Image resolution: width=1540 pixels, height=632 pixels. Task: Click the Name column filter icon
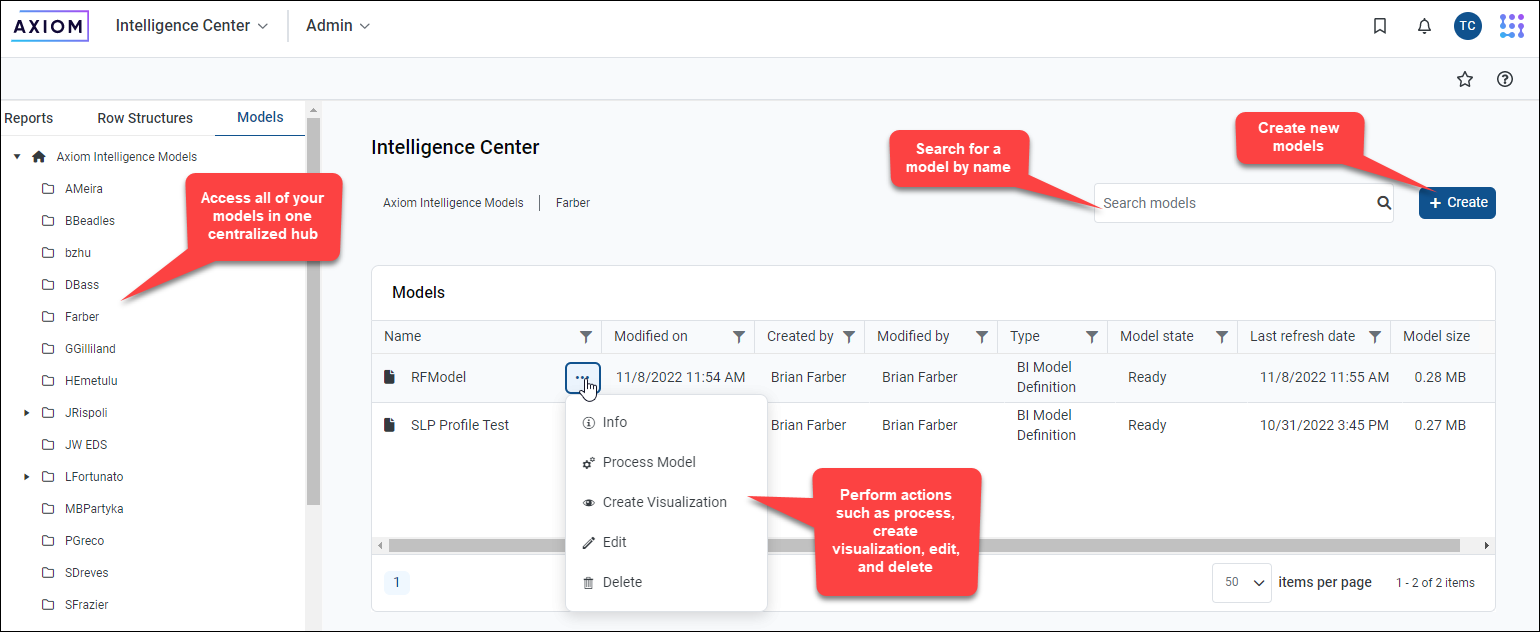(x=586, y=337)
